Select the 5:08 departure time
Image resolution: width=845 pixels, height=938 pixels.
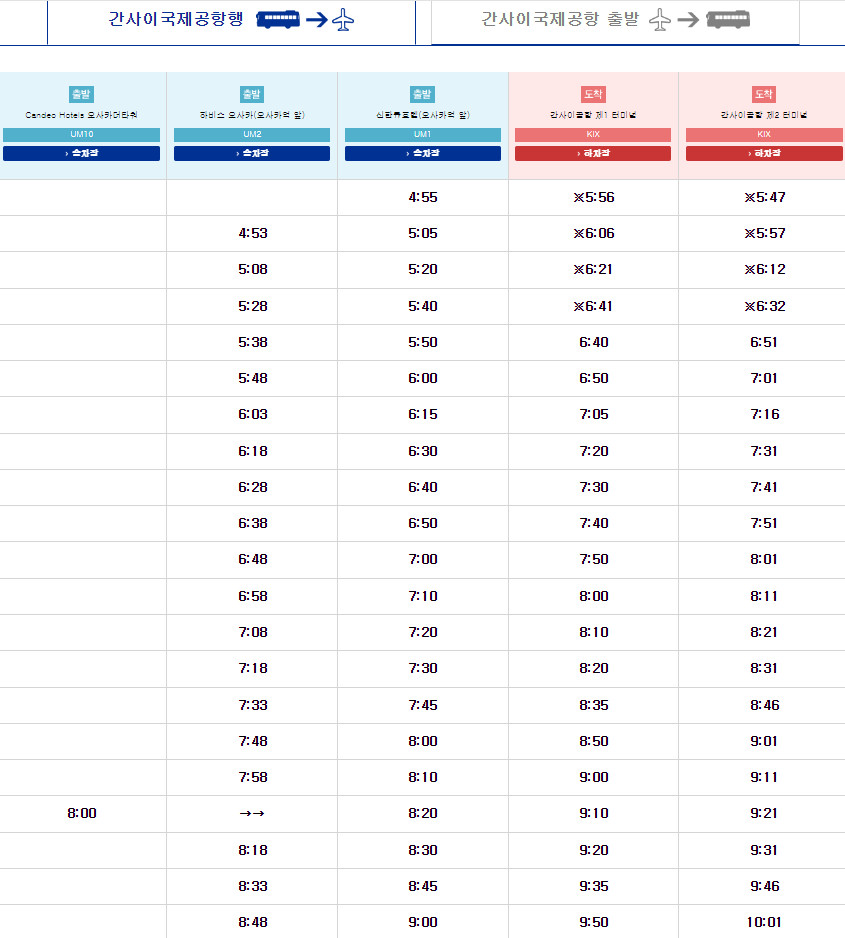252,269
